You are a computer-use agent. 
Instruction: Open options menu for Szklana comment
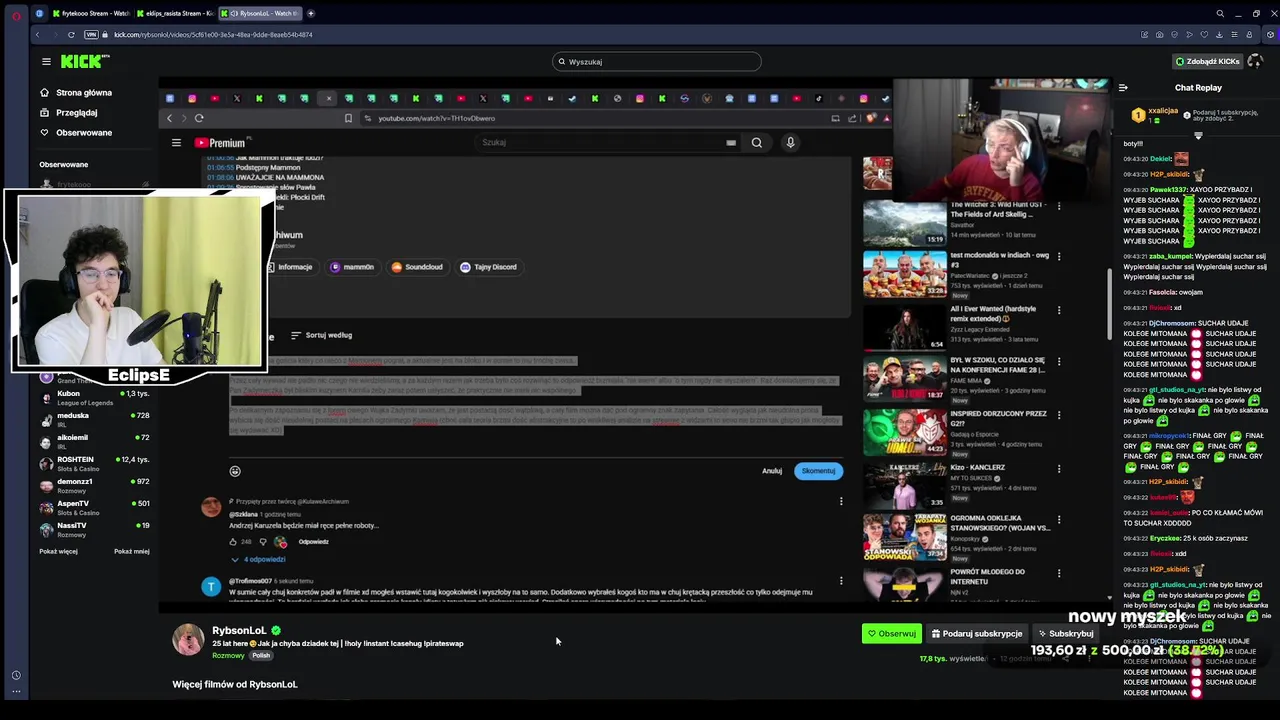841,501
